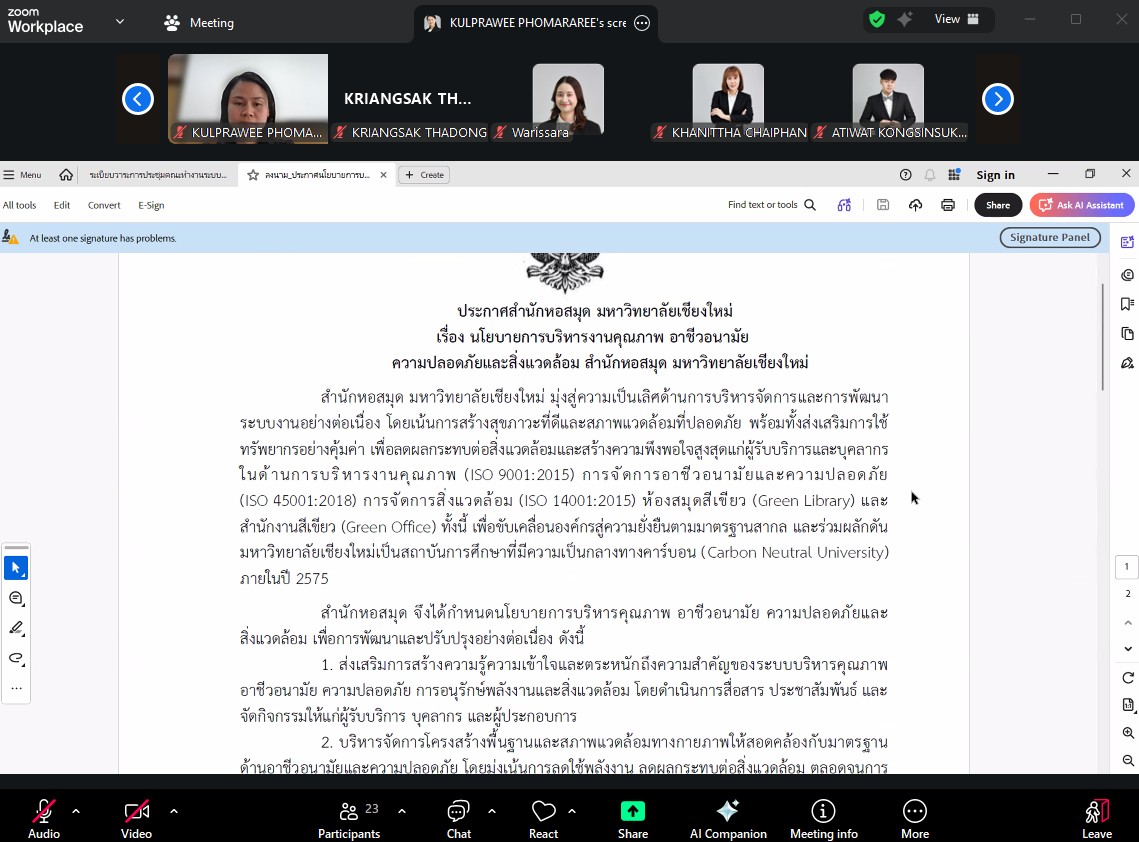Click the Signature Panel button
Image resolution: width=1139 pixels, height=842 pixels.
tap(1049, 238)
